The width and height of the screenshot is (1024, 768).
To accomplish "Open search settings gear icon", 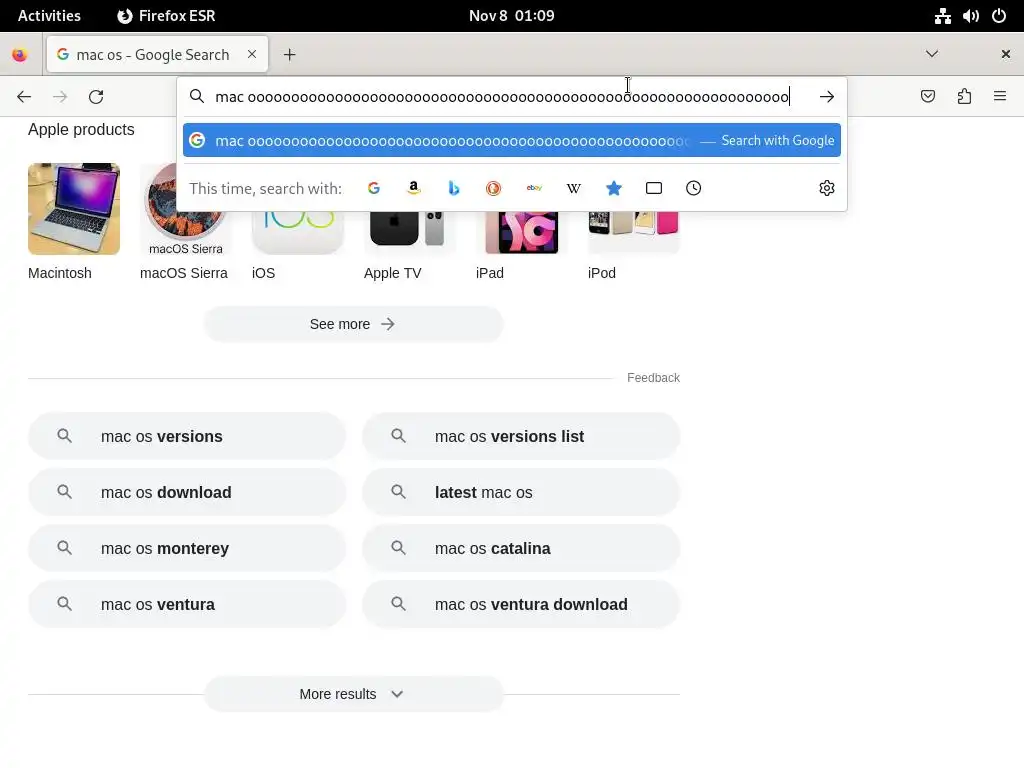I will [827, 188].
